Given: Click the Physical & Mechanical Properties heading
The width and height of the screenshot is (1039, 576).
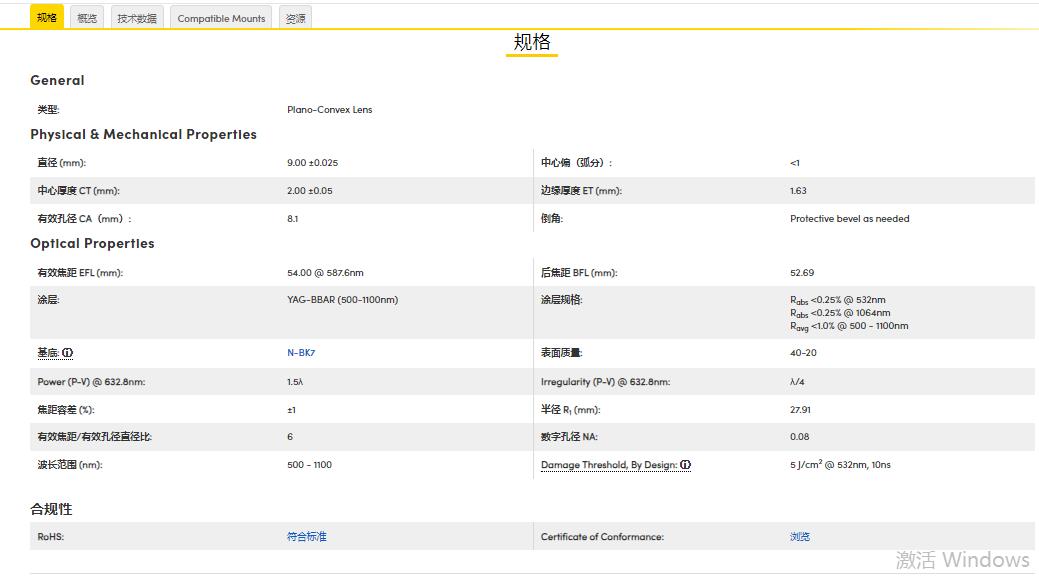Looking at the screenshot, I should (x=143, y=135).
